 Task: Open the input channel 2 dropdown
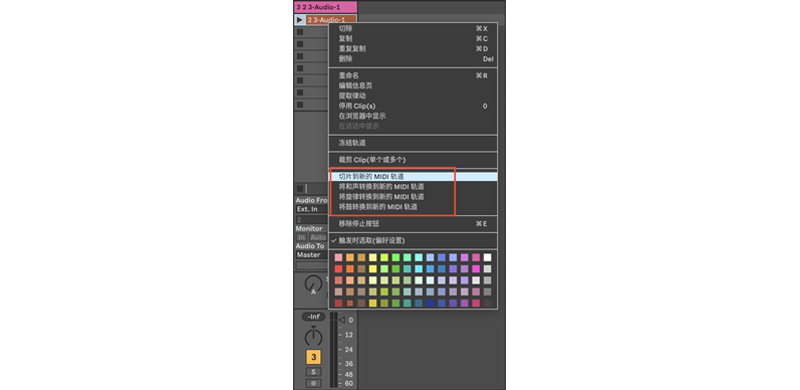coord(312,220)
